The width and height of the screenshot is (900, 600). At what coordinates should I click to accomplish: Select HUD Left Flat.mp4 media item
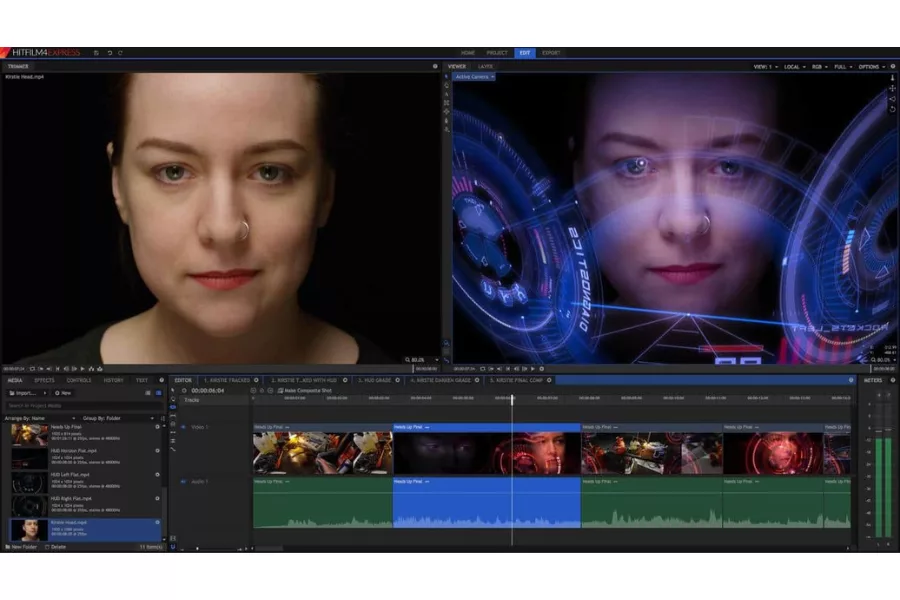pyautogui.click(x=85, y=482)
